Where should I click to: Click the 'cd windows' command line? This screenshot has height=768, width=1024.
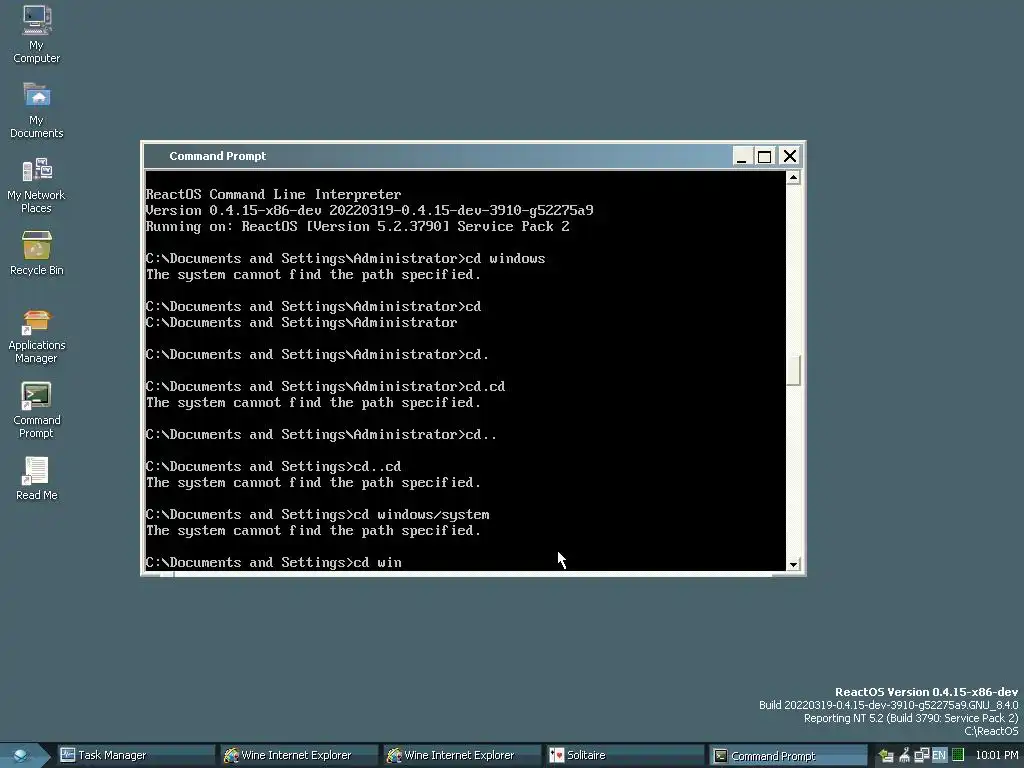point(345,259)
